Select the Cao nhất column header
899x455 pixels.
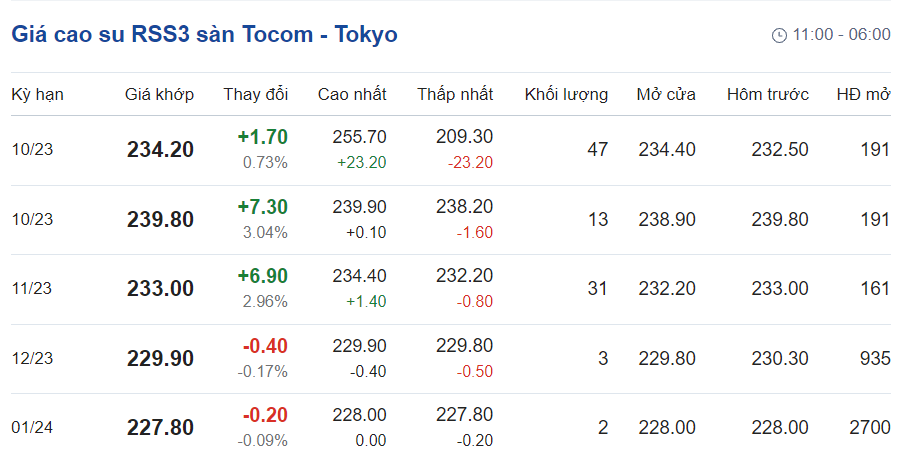point(352,95)
